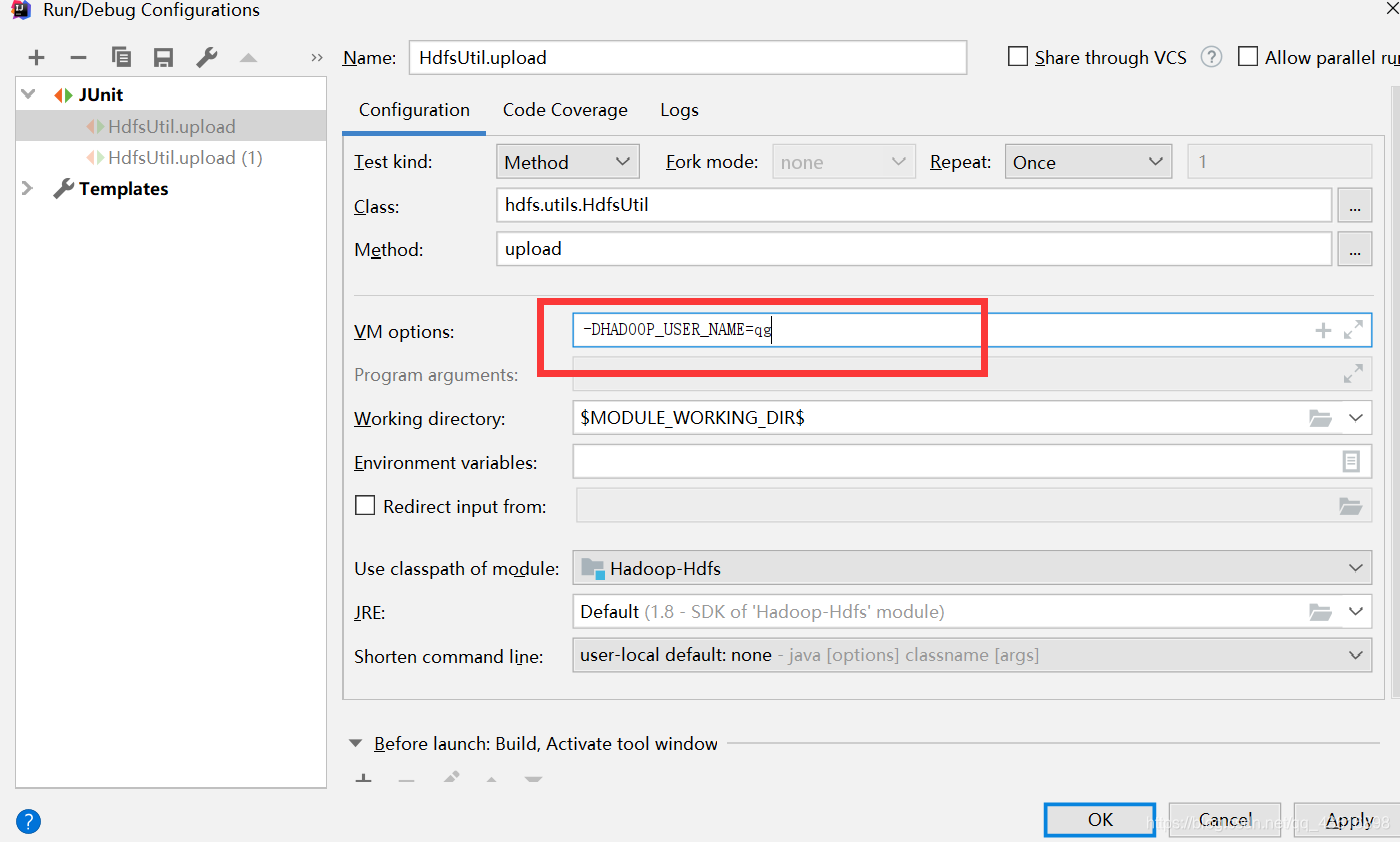
Task: Browse Working directory folder icon
Action: coord(1321,418)
